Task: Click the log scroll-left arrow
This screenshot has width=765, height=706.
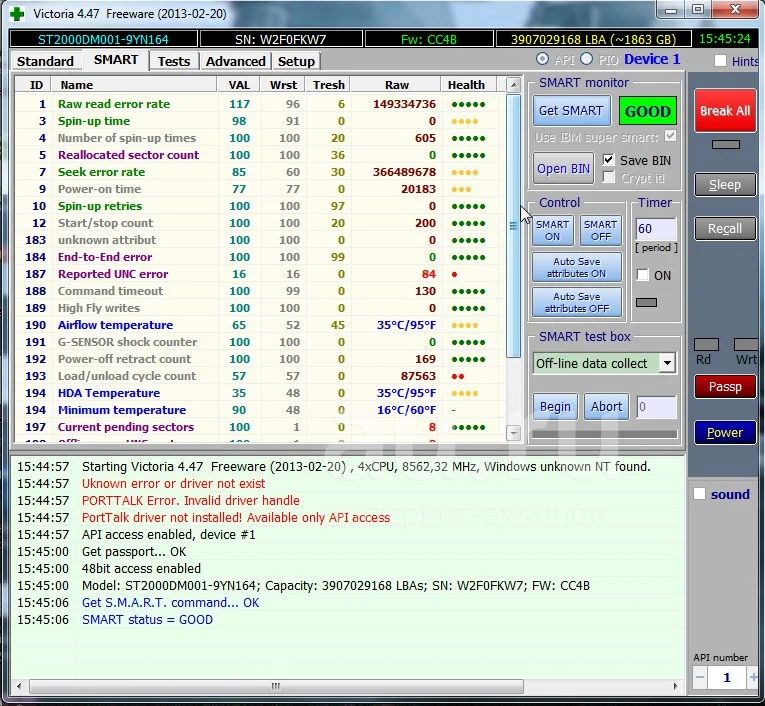Action: (x=19, y=686)
